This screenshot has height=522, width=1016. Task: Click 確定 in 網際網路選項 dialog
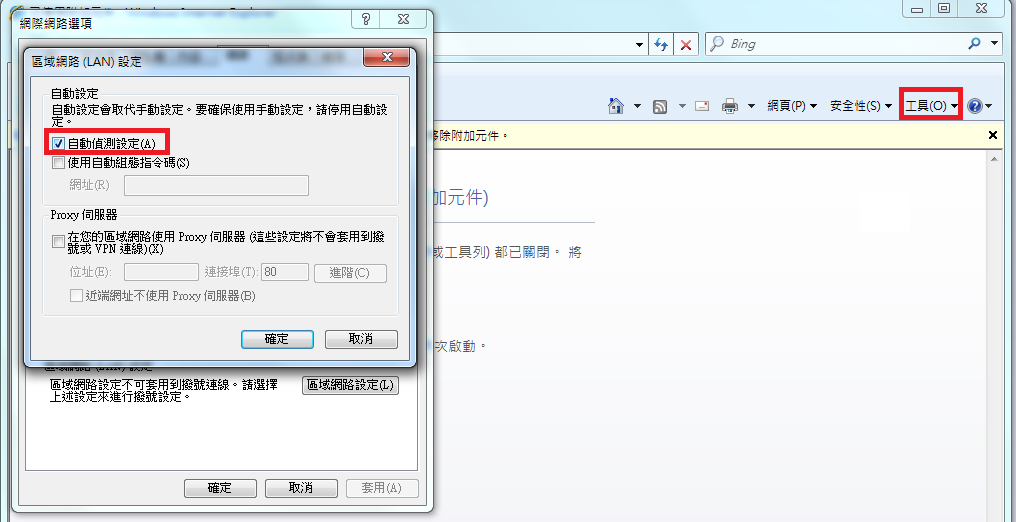220,488
